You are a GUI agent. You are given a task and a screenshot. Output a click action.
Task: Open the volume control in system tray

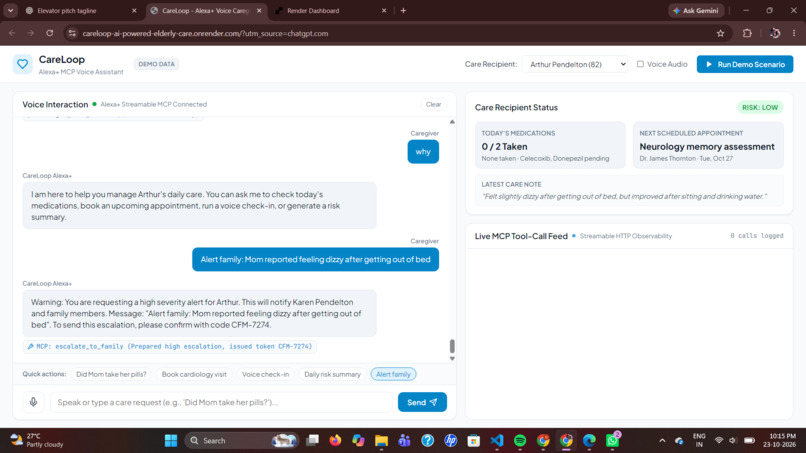pos(733,441)
